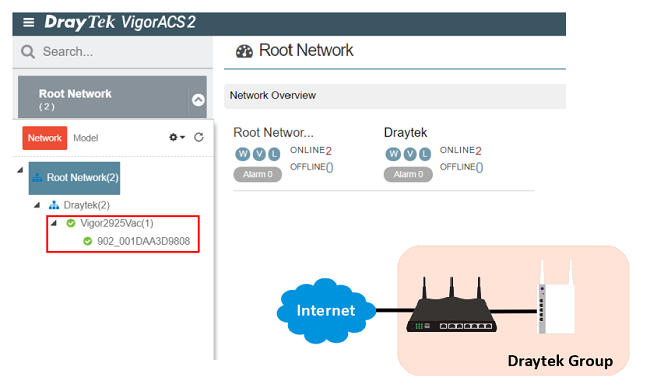Select the Network tab

(x=45, y=138)
